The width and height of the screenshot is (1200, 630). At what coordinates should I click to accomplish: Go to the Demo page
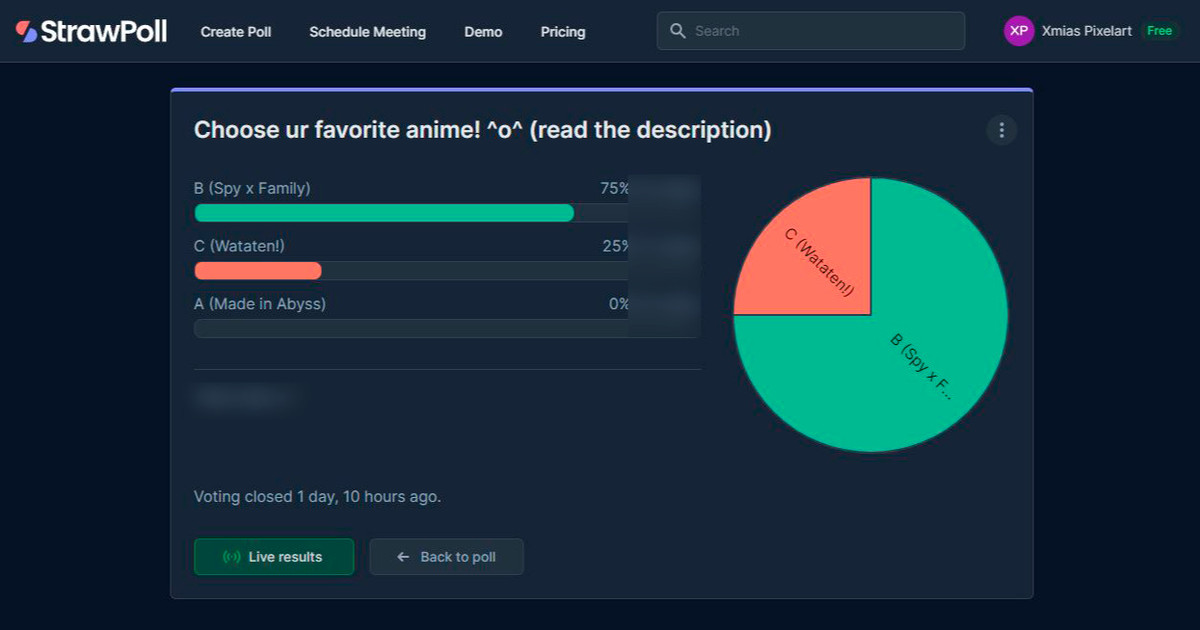[483, 32]
